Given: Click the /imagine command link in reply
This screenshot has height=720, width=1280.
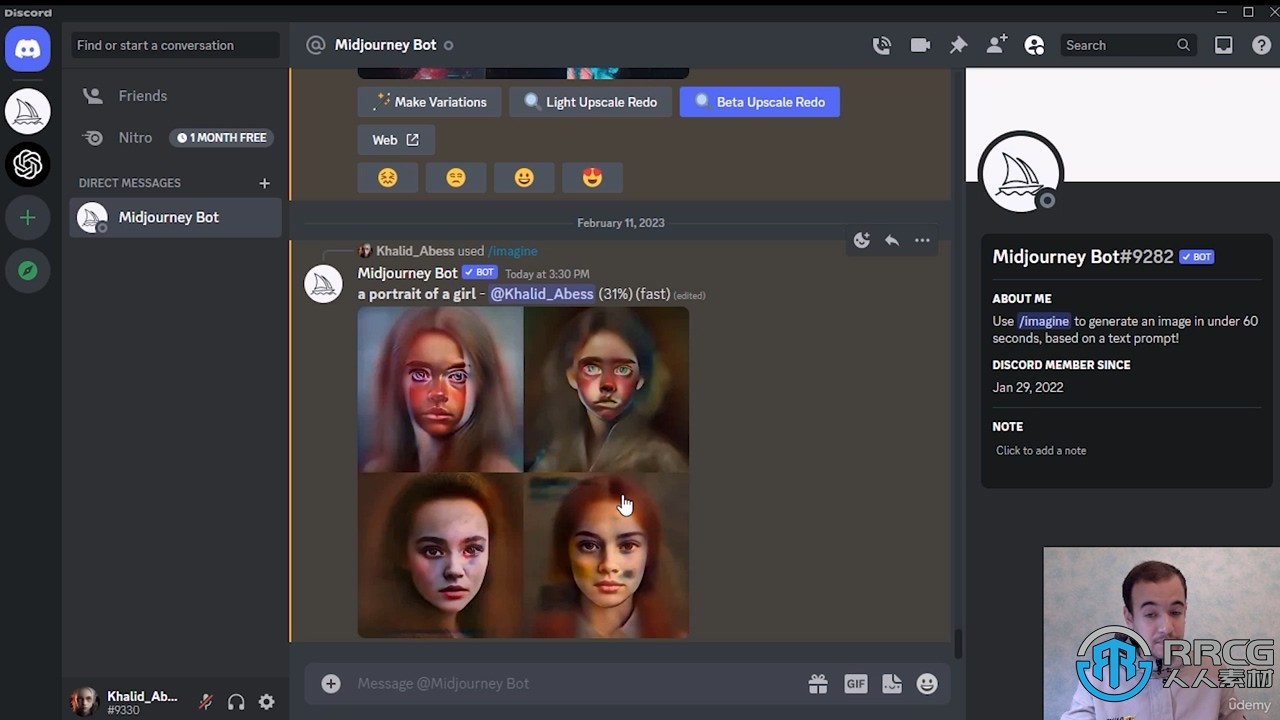Looking at the screenshot, I should click(x=513, y=251).
